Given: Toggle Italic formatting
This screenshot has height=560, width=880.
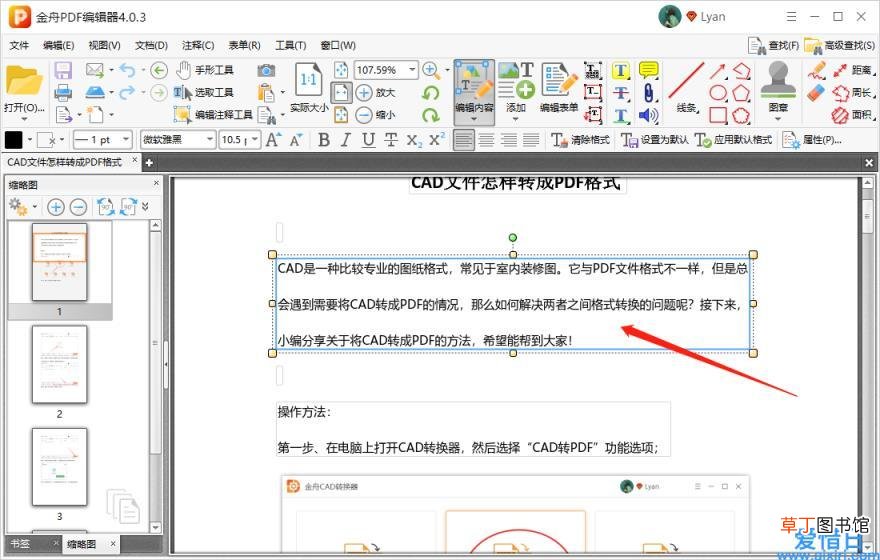Looking at the screenshot, I should [x=346, y=140].
